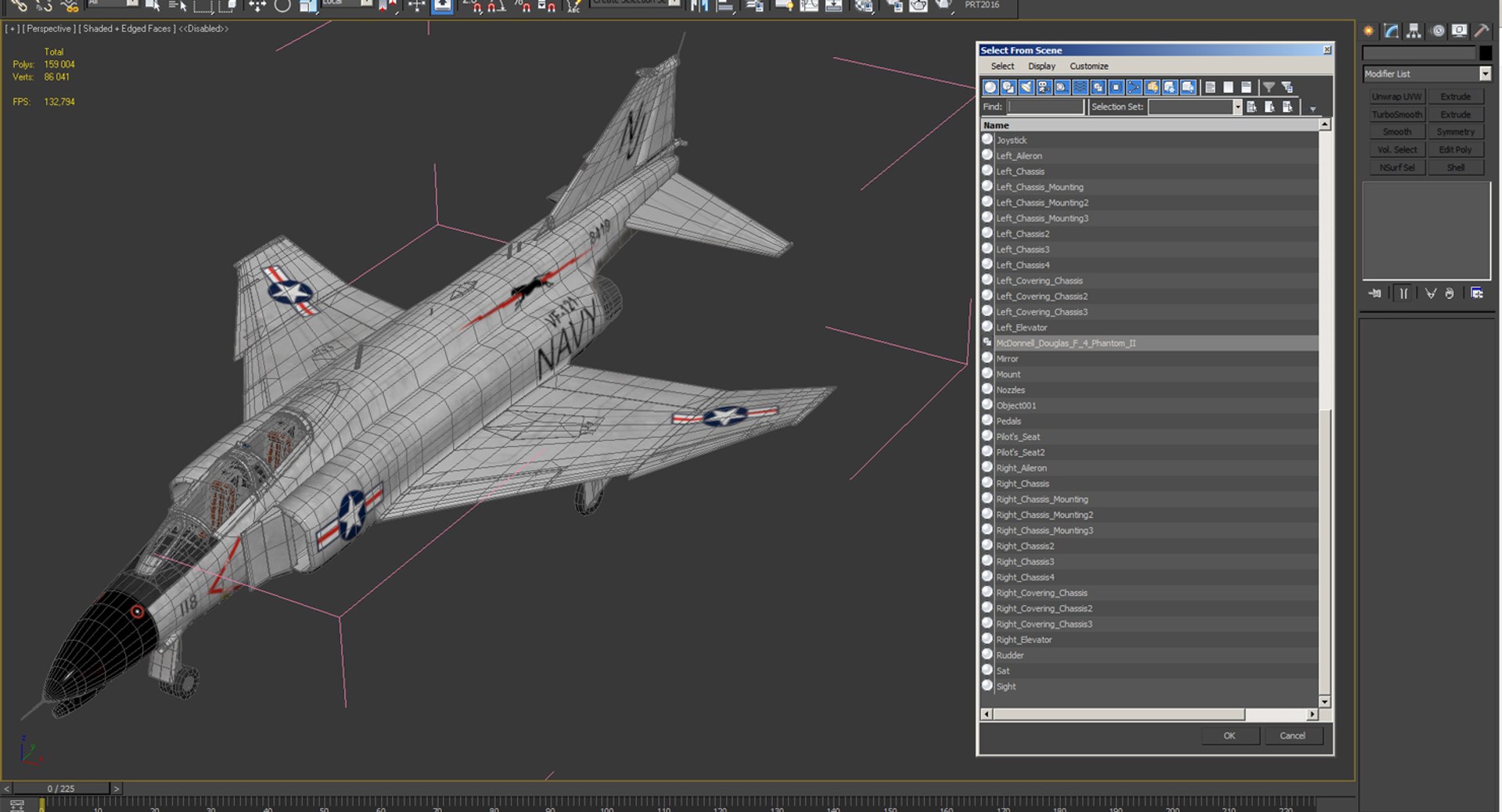Toggle Display Shapes filter icon
The width and height of the screenshot is (1502, 812).
click(x=1008, y=87)
